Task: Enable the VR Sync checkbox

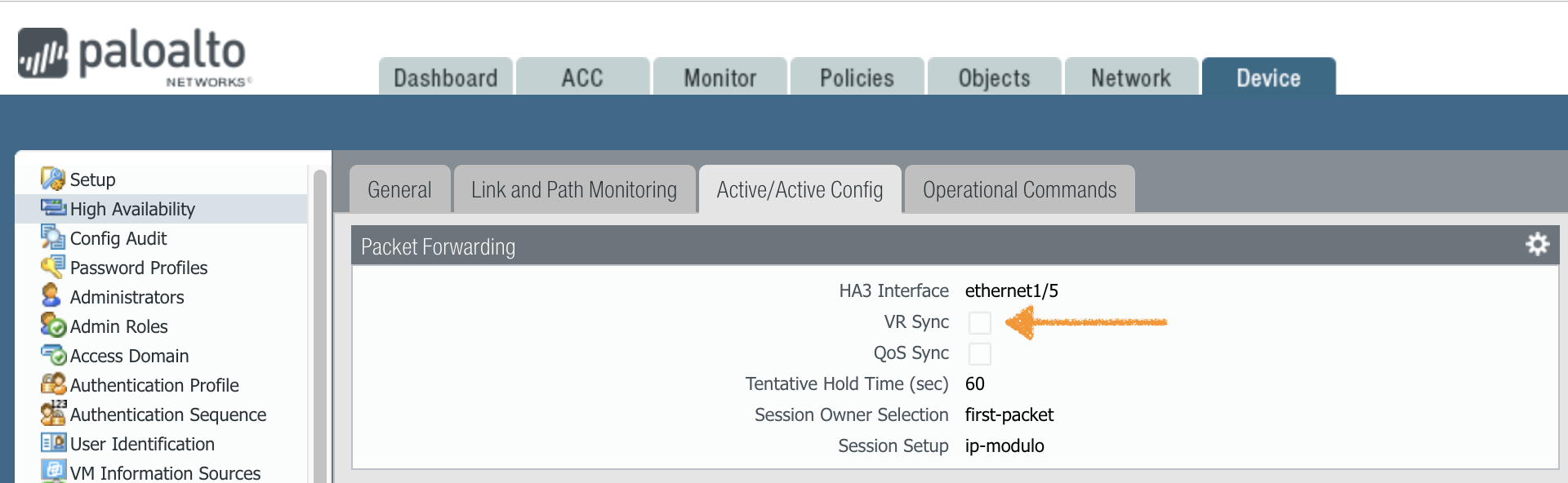Action: 979,323
